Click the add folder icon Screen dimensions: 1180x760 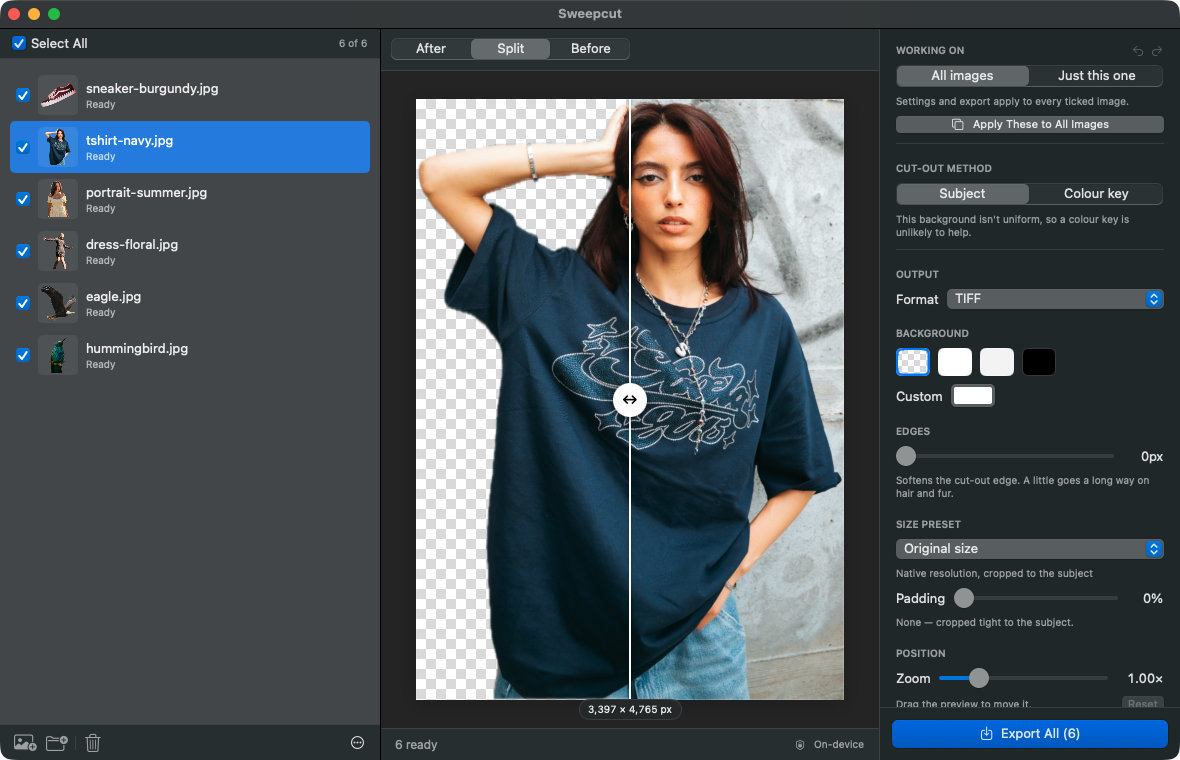point(57,743)
